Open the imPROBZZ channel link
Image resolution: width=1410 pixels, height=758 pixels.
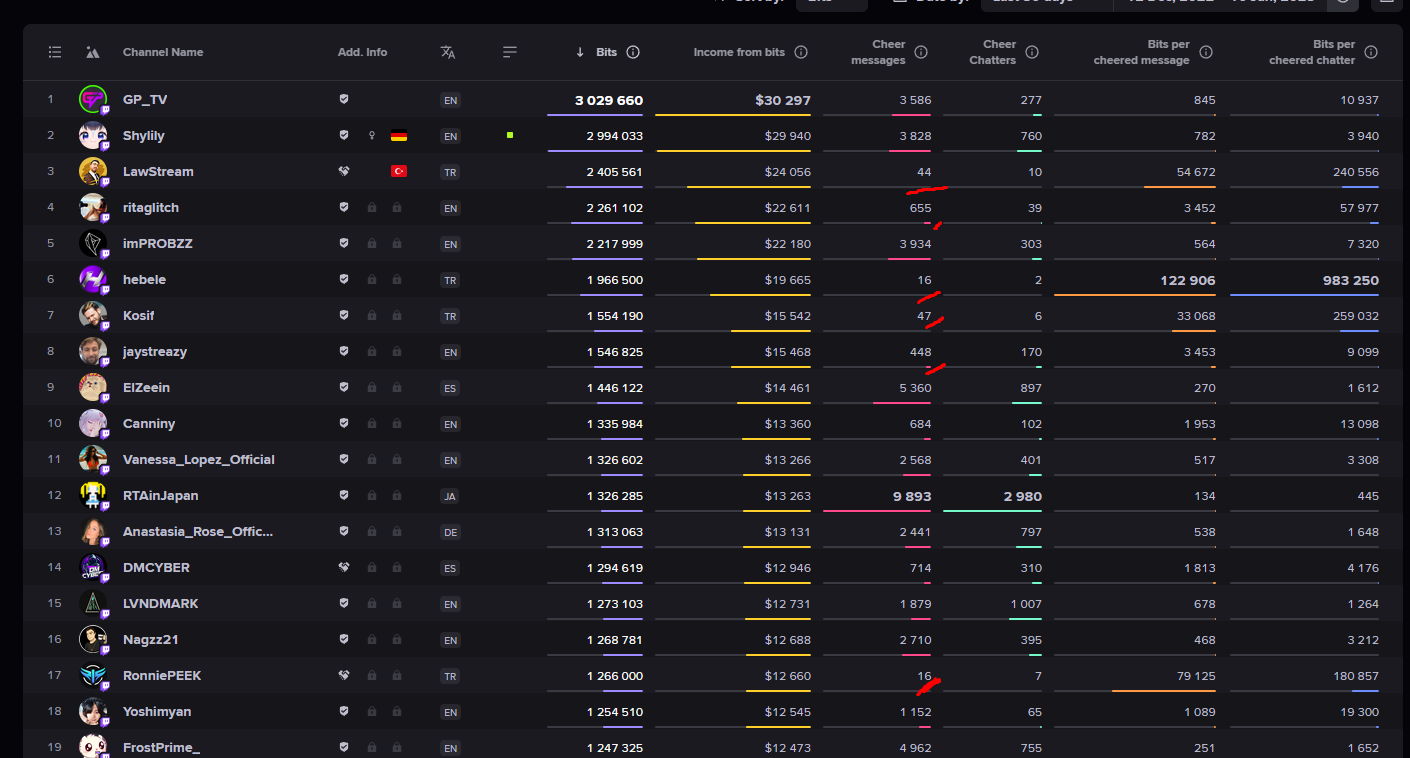pos(158,244)
